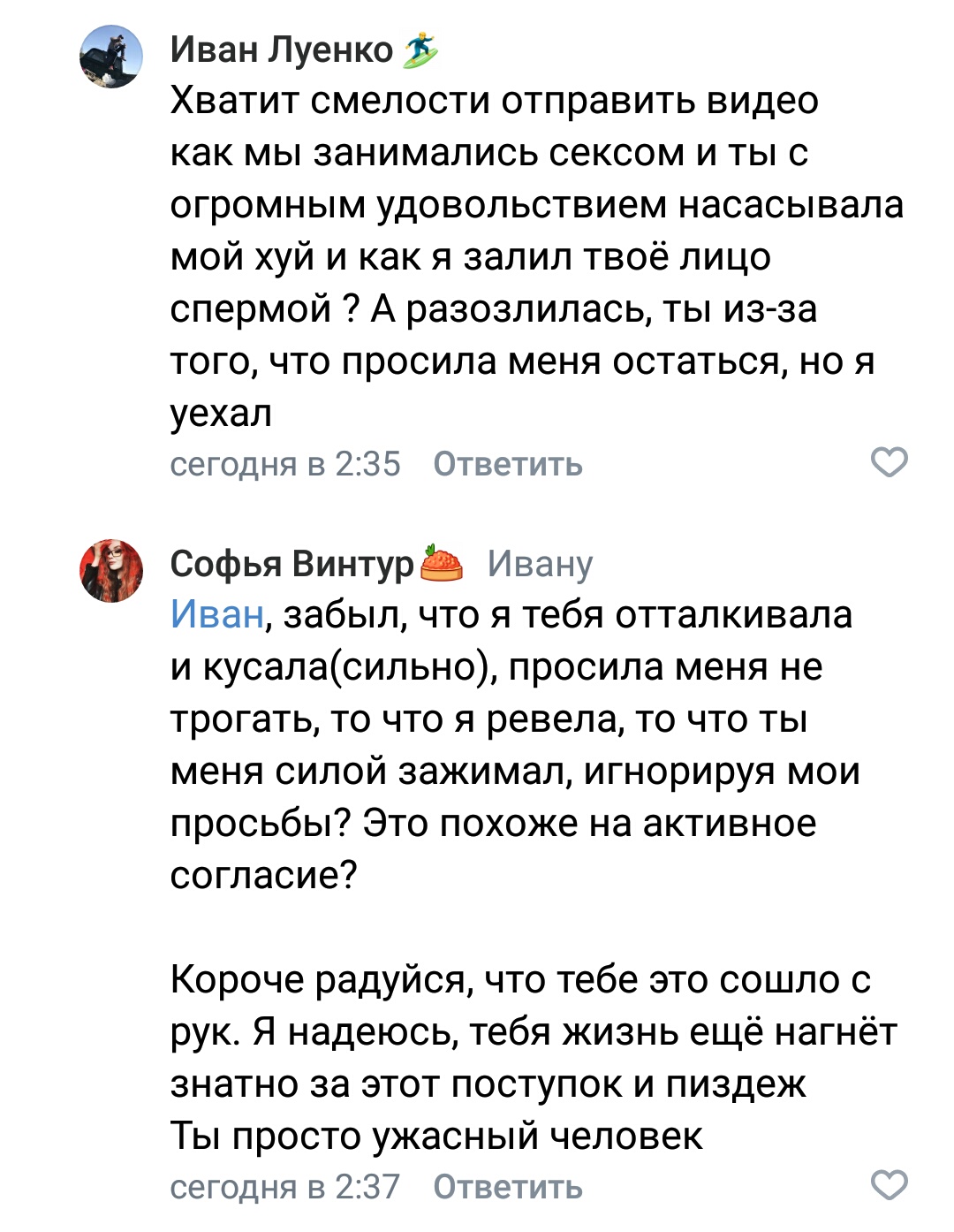This screenshot has width=954, height=1232.
Task: Click the paragraph starting "Короче радуйся"
Action: (x=530, y=1031)
